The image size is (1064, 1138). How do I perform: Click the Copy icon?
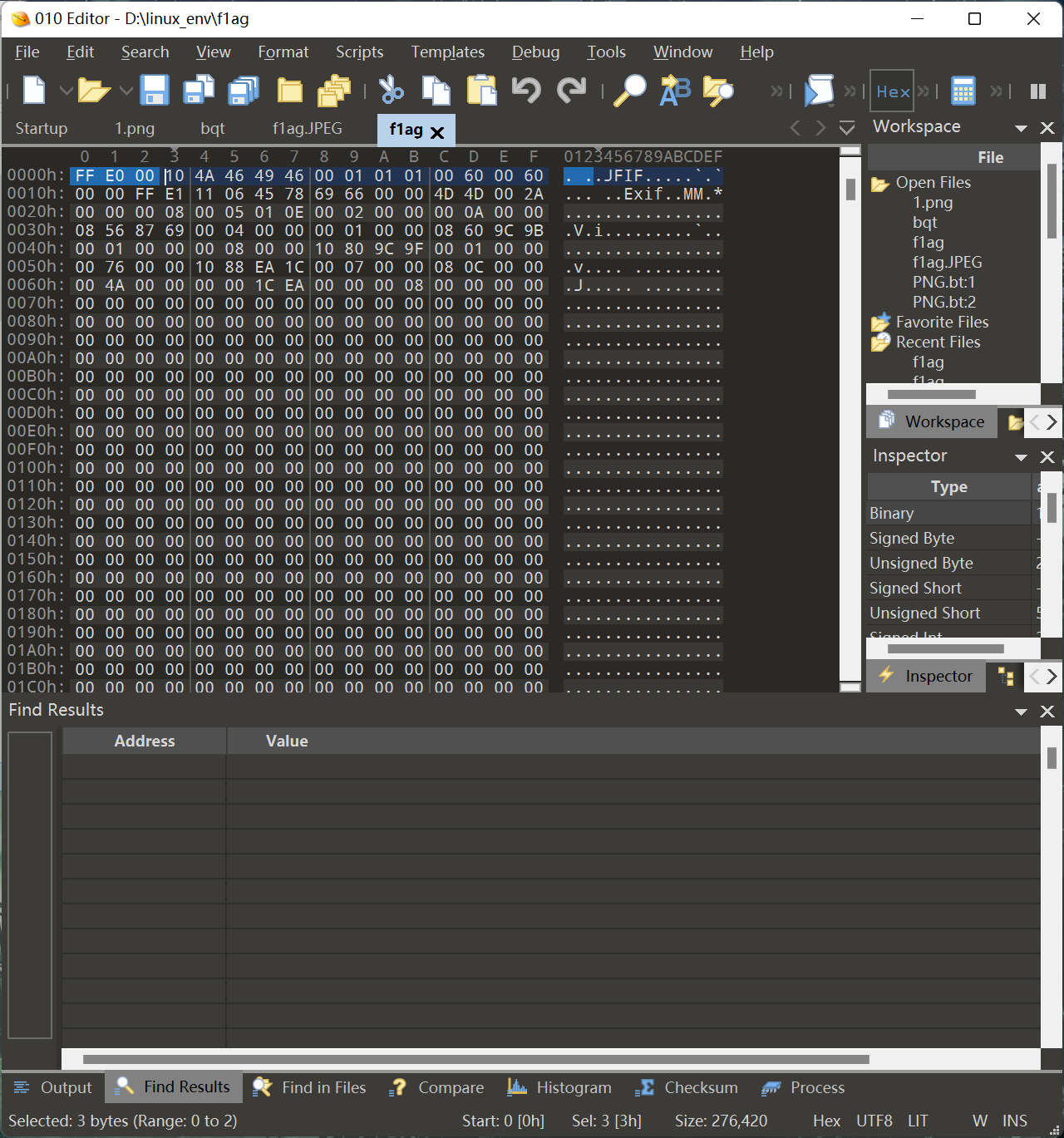point(436,90)
